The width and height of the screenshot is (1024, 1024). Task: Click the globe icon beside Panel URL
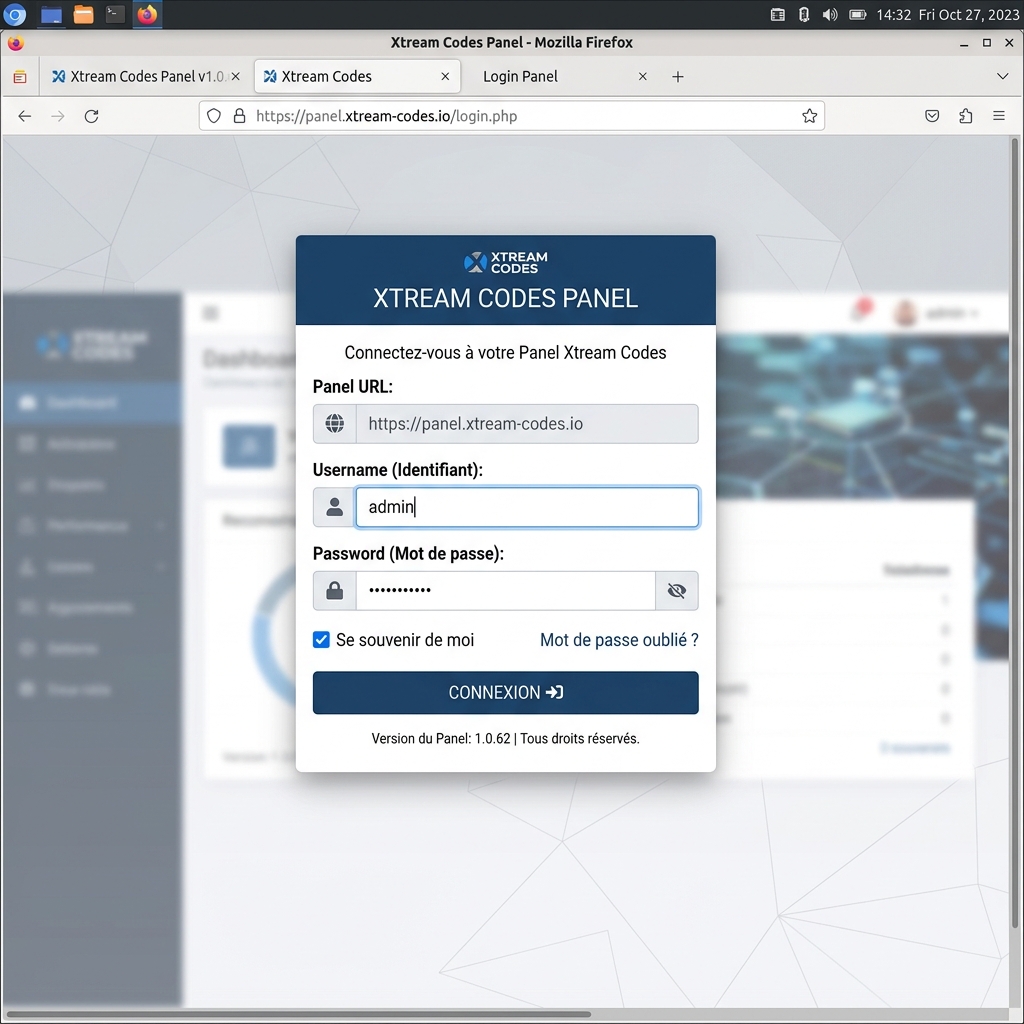tap(335, 424)
